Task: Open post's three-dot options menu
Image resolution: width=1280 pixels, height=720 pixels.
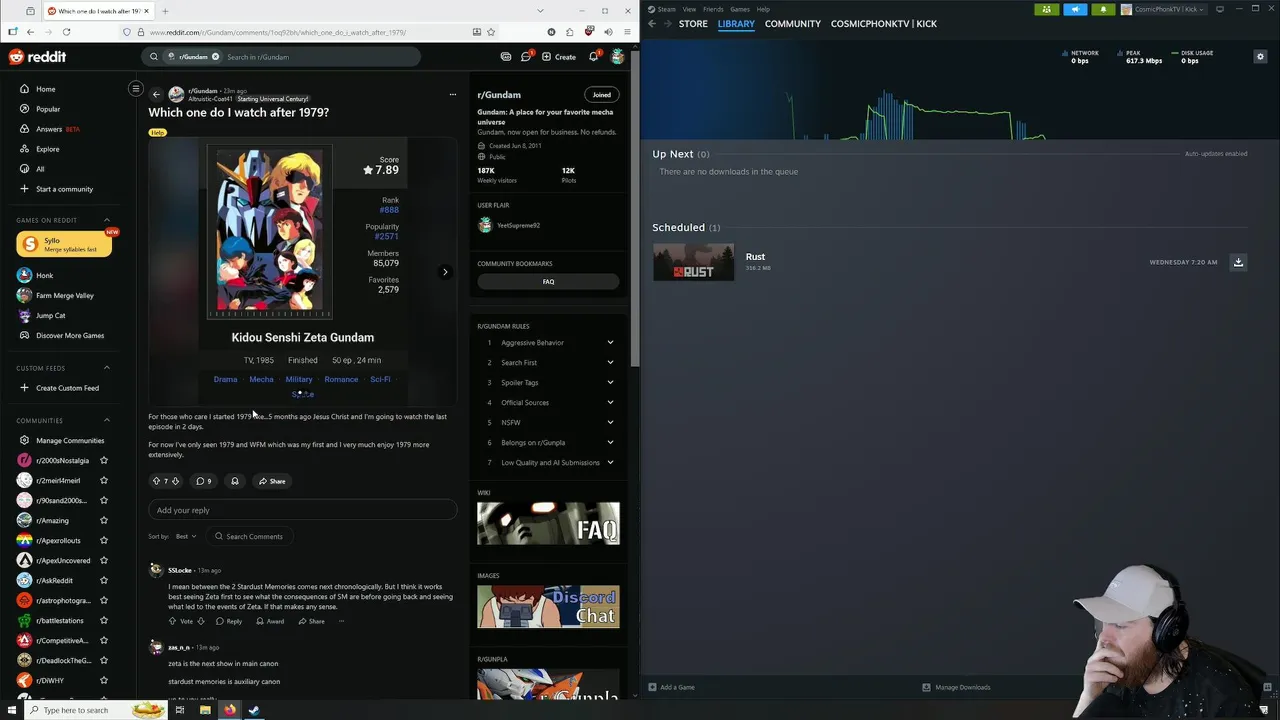Action: (453, 94)
